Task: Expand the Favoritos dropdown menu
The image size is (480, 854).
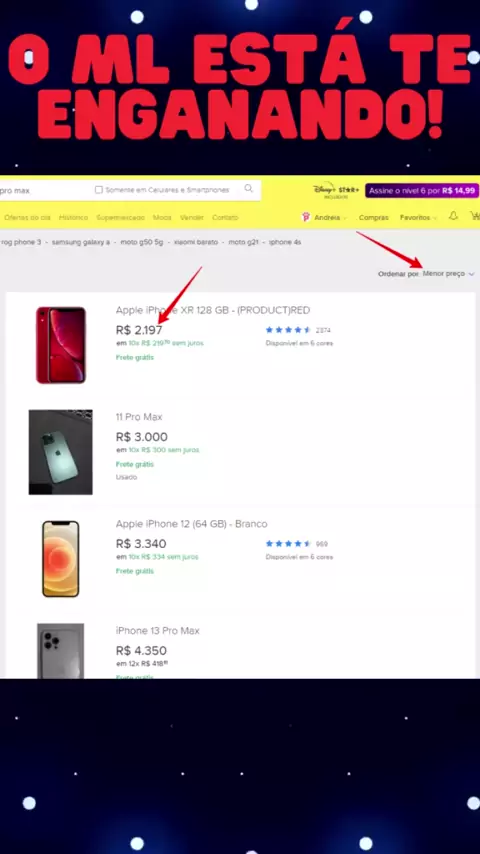Action: coord(418,217)
